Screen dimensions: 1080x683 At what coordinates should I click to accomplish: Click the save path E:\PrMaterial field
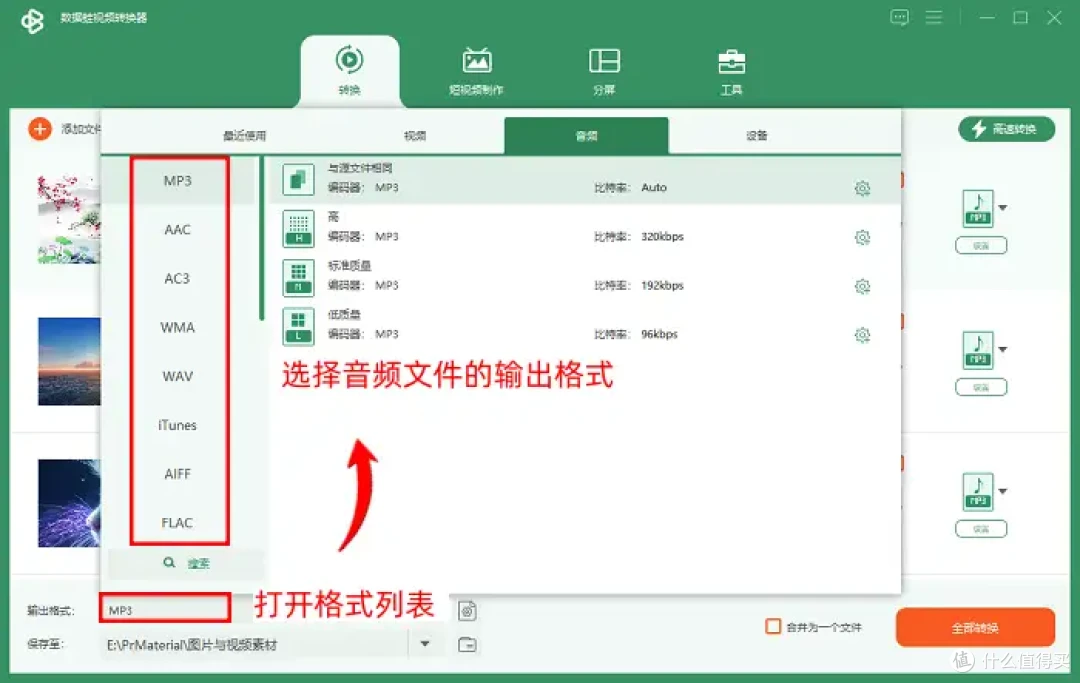click(255, 645)
